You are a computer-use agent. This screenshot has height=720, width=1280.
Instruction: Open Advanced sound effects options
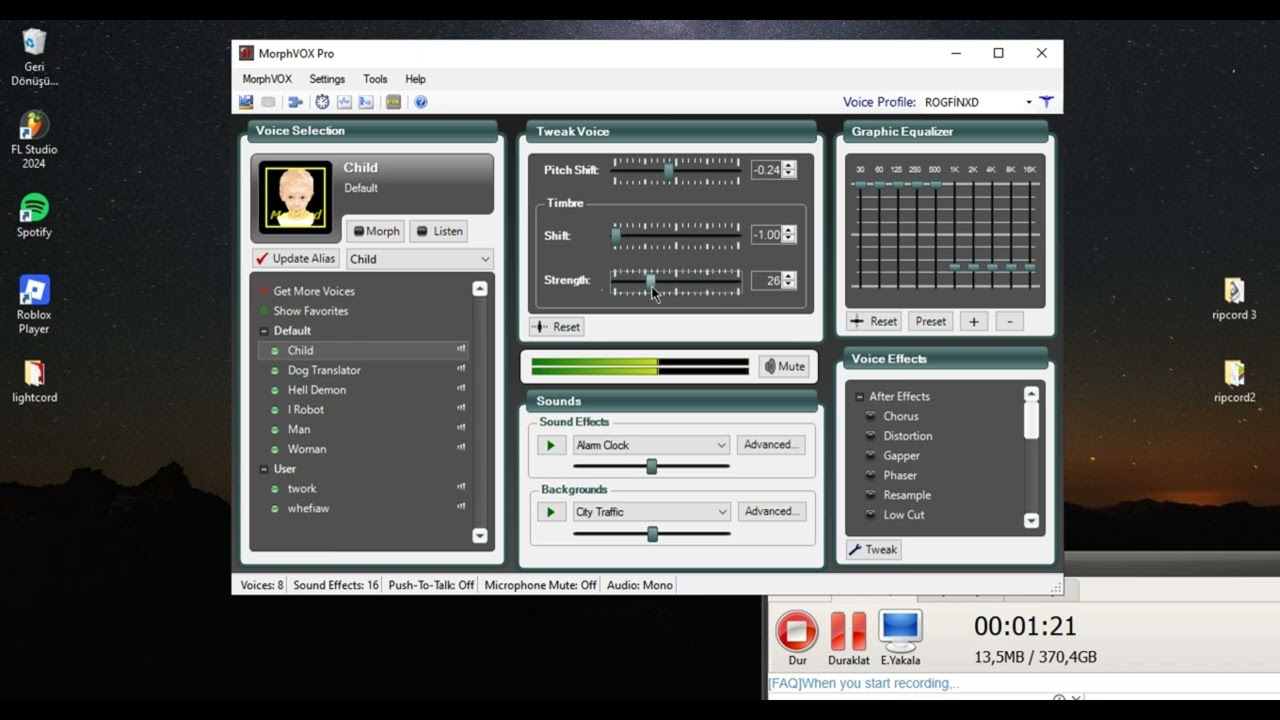pos(770,445)
